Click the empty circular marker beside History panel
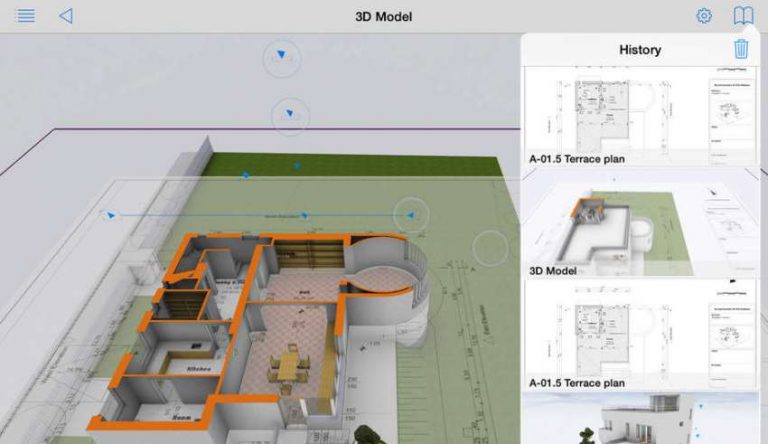Viewport: 768px width, 444px height. (x=490, y=248)
